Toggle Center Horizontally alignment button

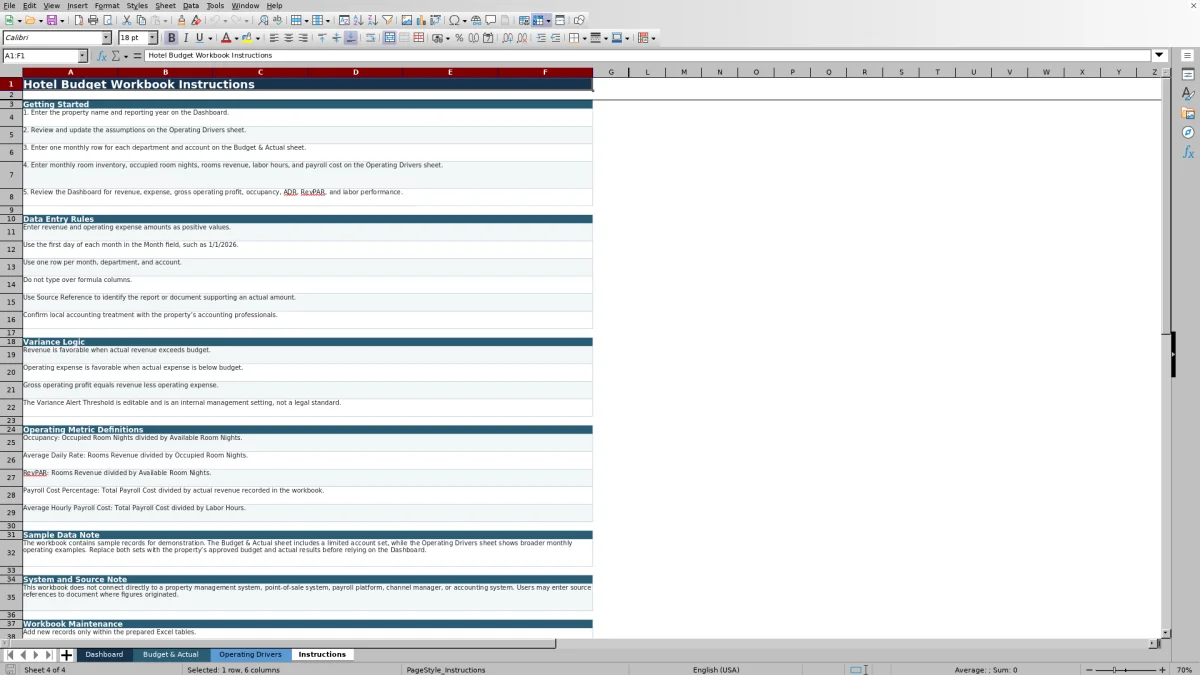click(288, 38)
